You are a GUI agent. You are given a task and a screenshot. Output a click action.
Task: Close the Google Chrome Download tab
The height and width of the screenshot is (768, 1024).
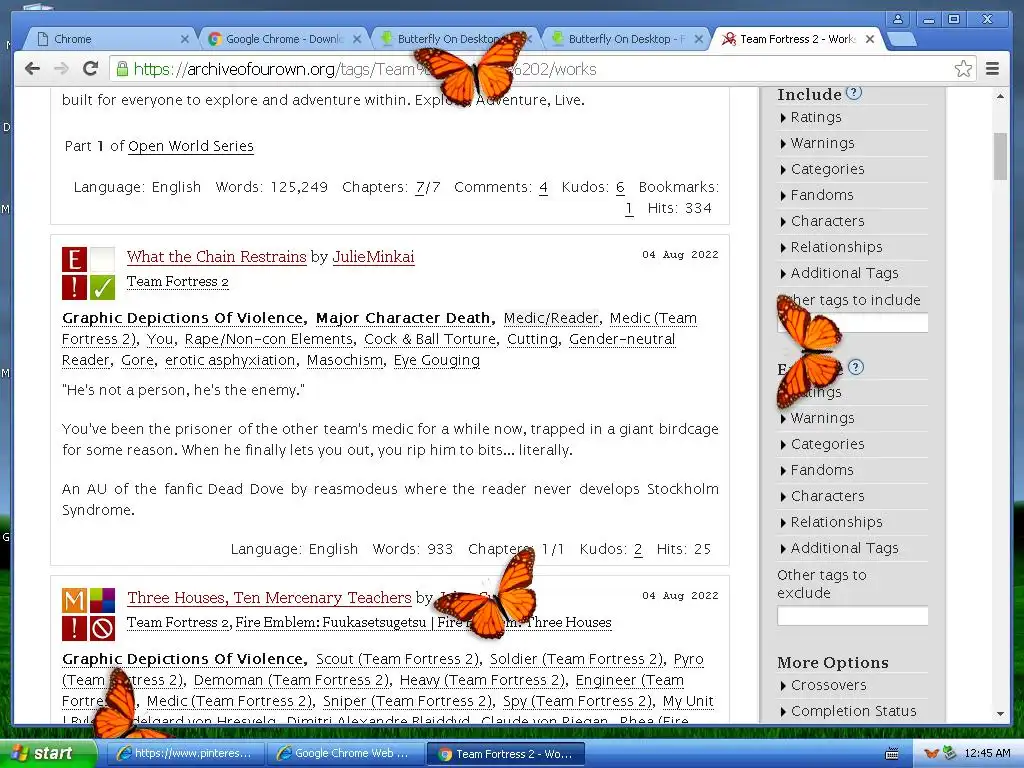[x=357, y=39]
